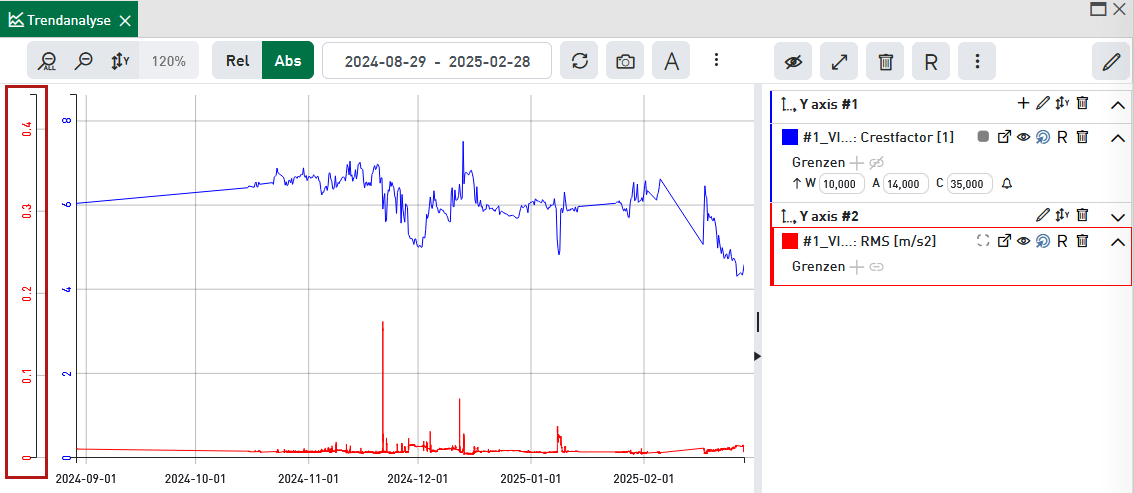Click the target icon on RMS row
The image size is (1134, 493).
coord(1042,241)
